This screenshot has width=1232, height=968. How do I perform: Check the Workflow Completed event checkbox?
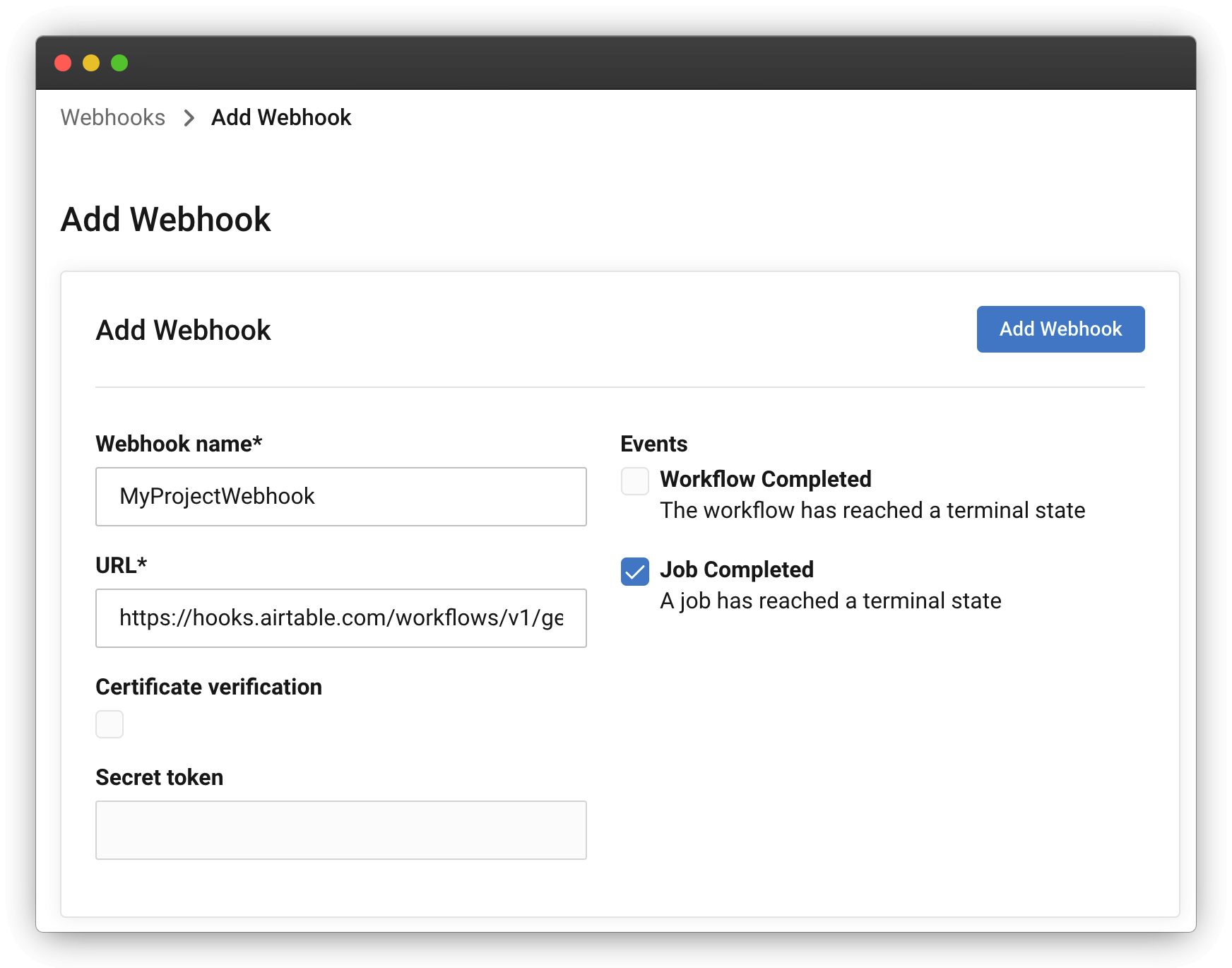coord(635,481)
